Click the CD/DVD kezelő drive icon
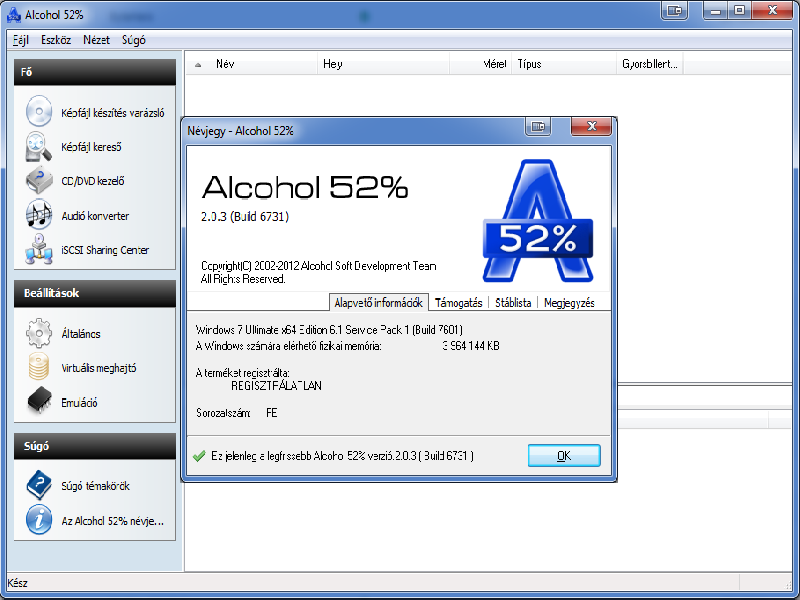The width and height of the screenshot is (800, 600). (39, 180)
